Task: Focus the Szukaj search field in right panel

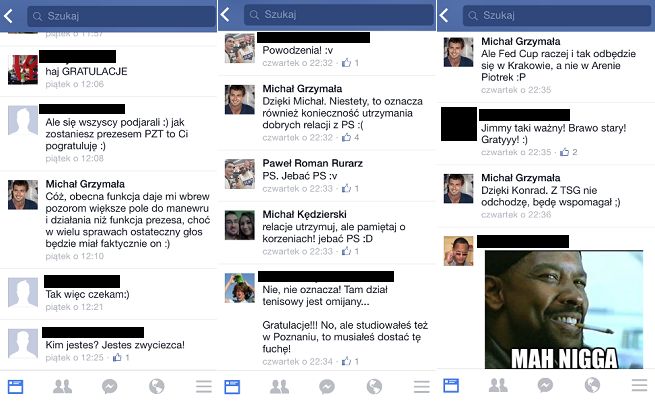Action: click(x=557, y=15)
